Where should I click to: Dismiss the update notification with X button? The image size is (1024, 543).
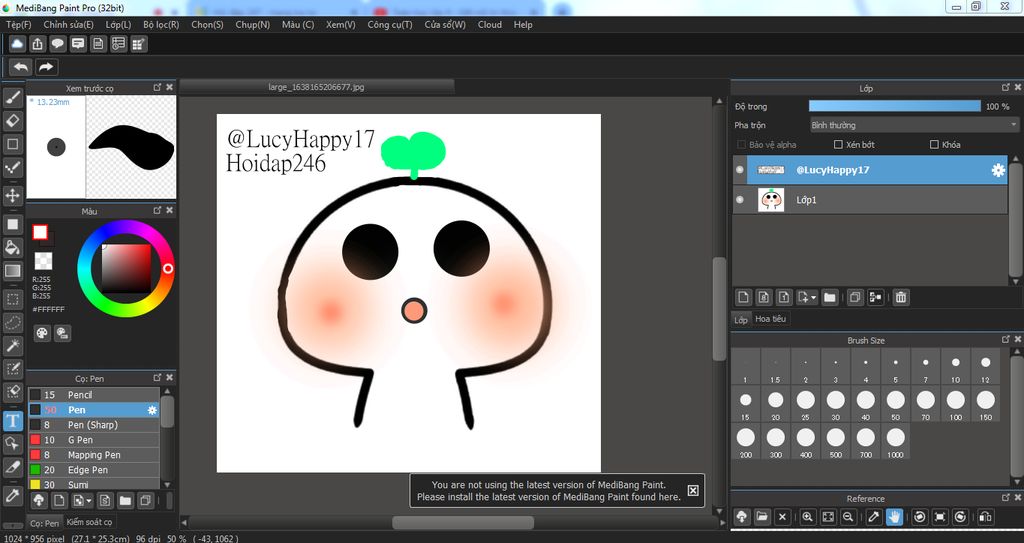[693, 490]
